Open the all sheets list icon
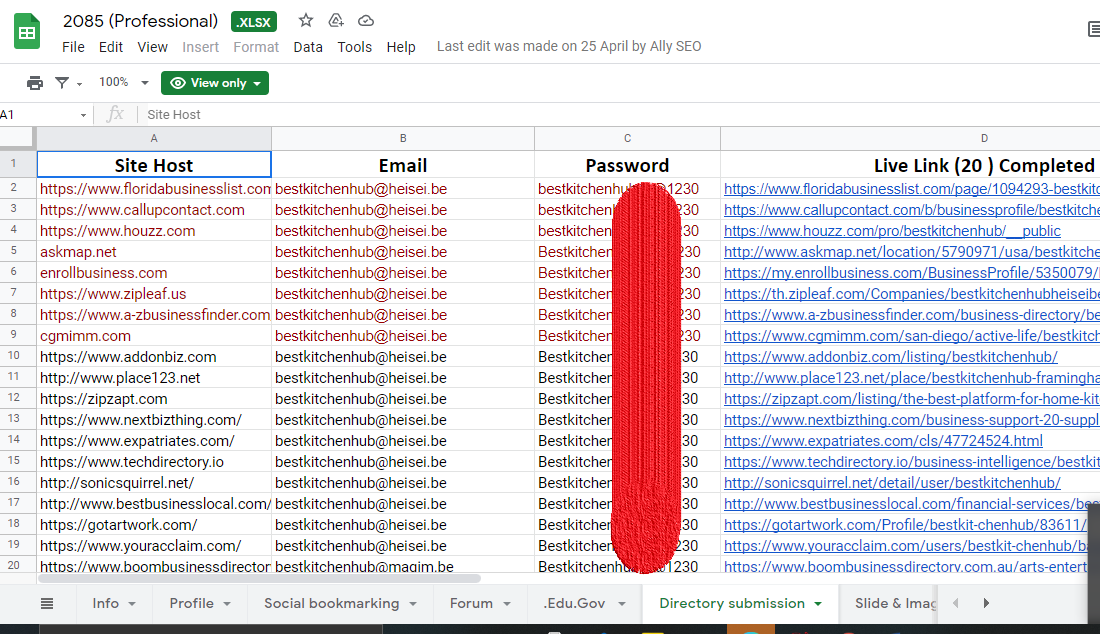 point(47,603)
